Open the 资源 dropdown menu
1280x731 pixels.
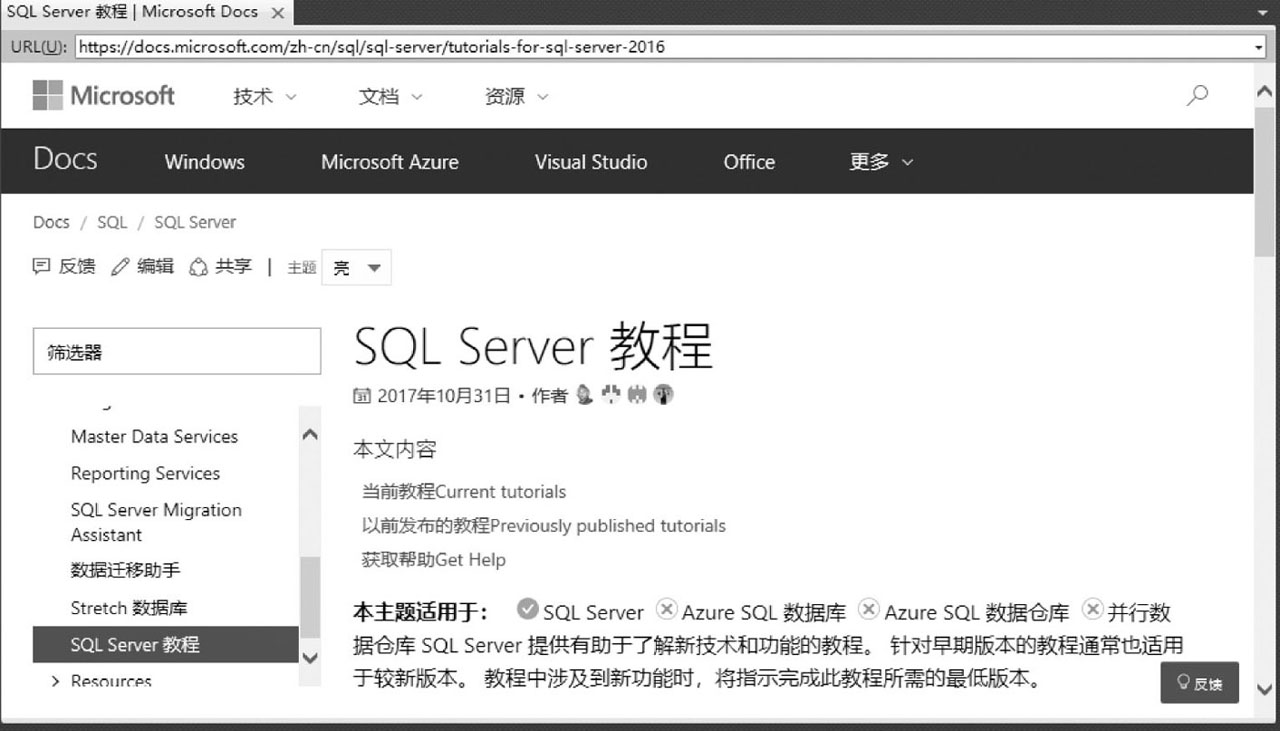[x=516, y=96]
